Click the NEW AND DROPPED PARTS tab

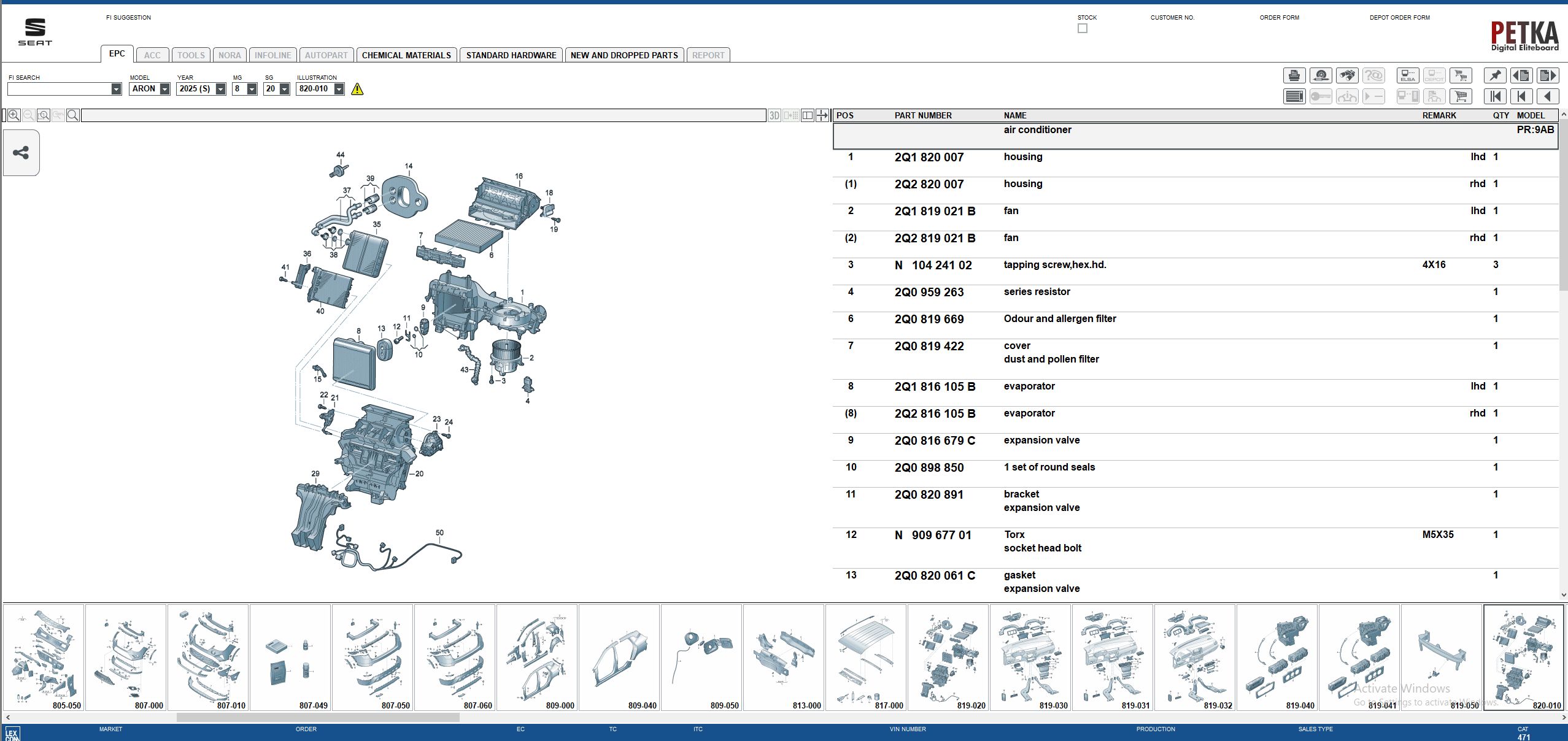click(x=624, y=55)
